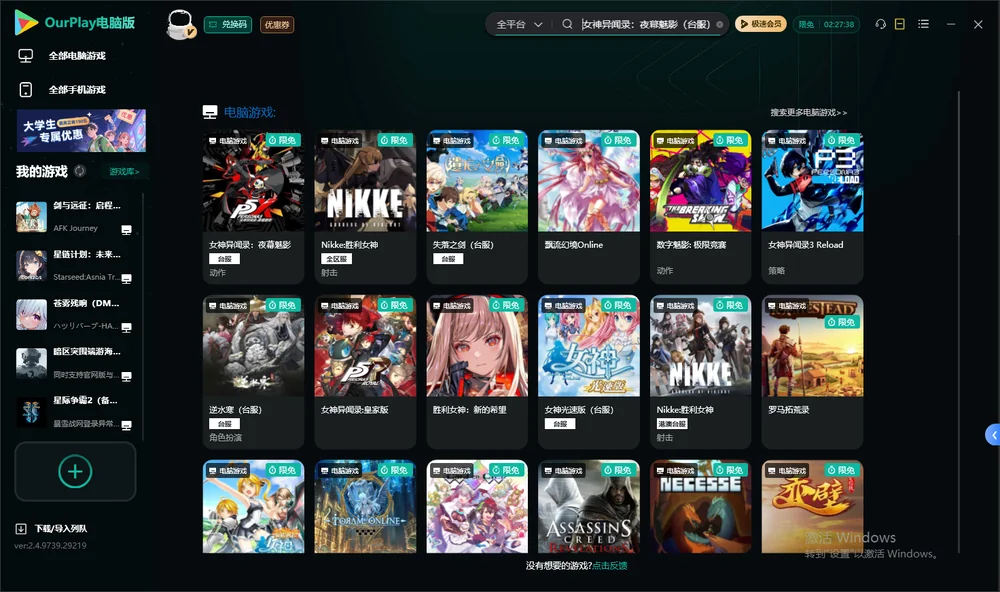Open the 罗马拓荒录 game card

tap(812, 372)
